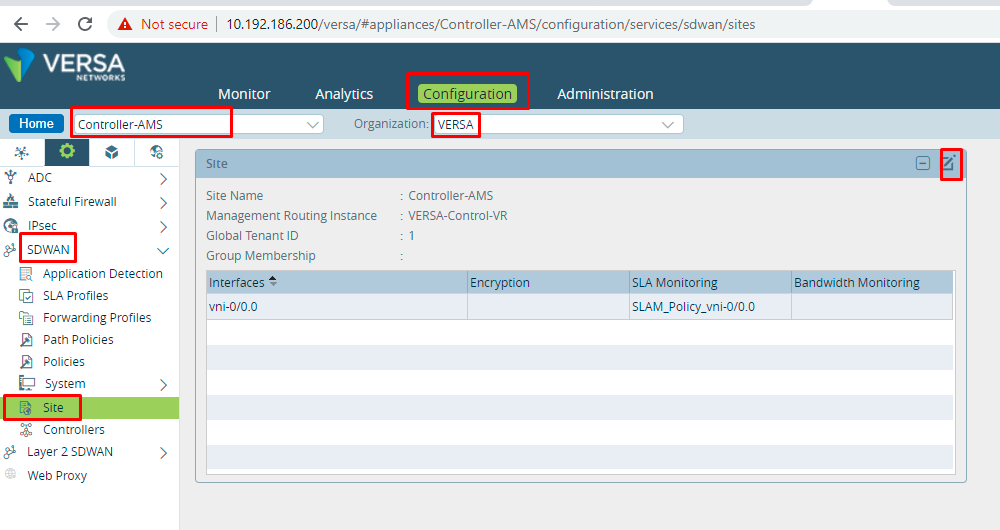Click the browser address bar URL
This screenshot has width=1000, height=530.
click(490, 24)
